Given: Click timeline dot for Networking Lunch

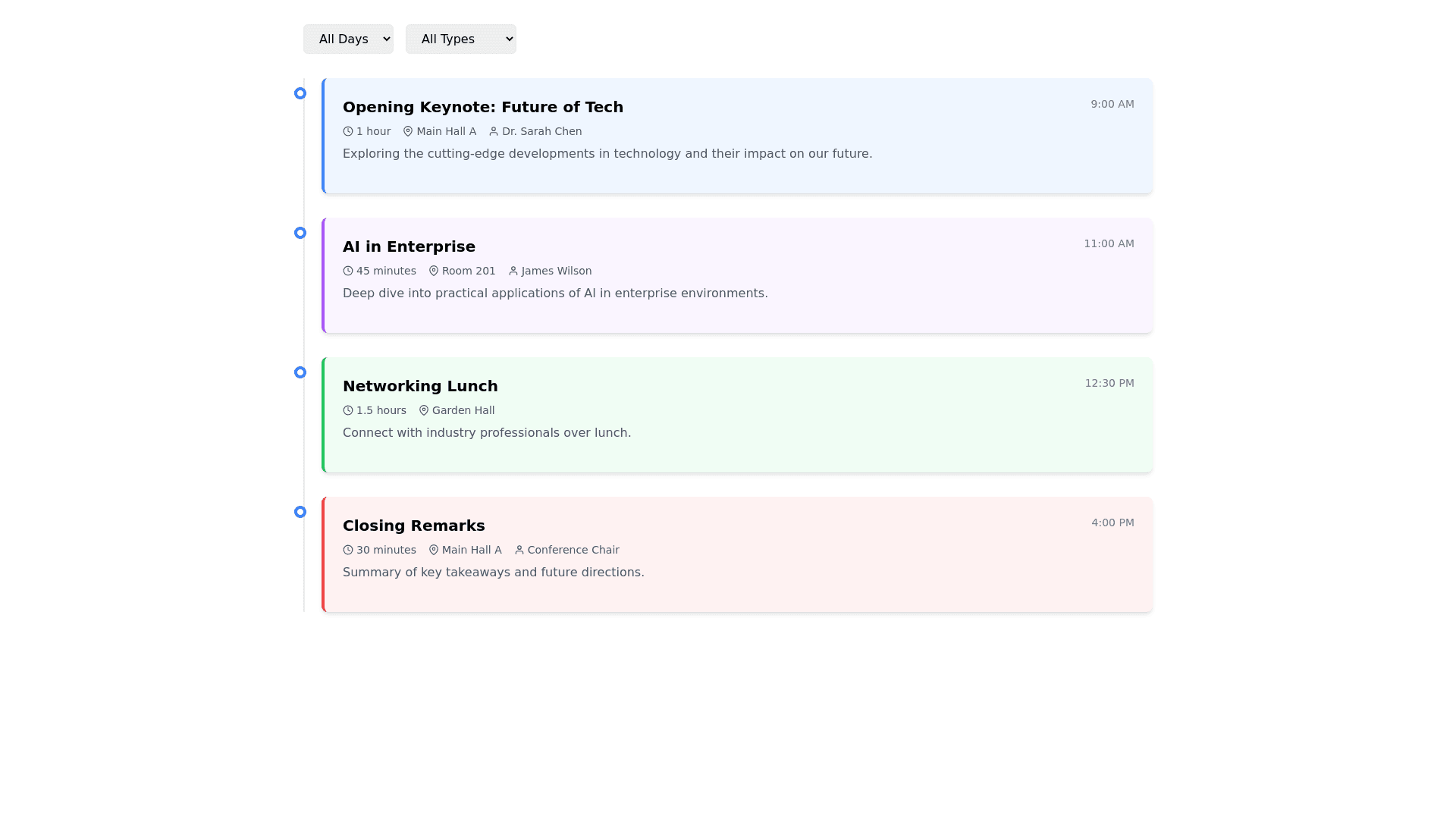Looking at the screenshot, I should coord(300,372).
